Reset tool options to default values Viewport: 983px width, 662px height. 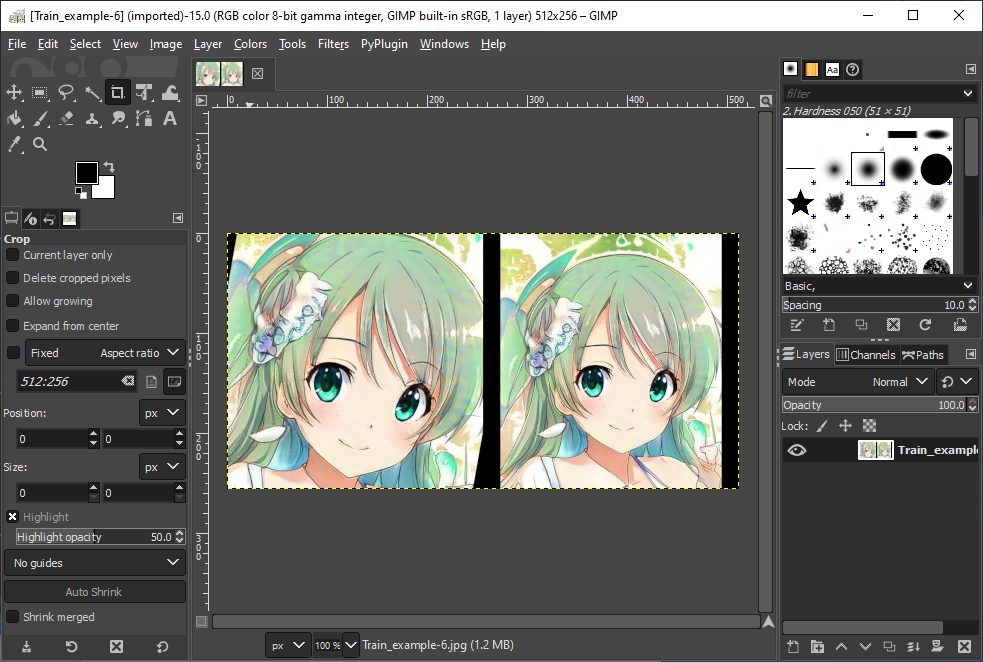(x=162, y=646)
